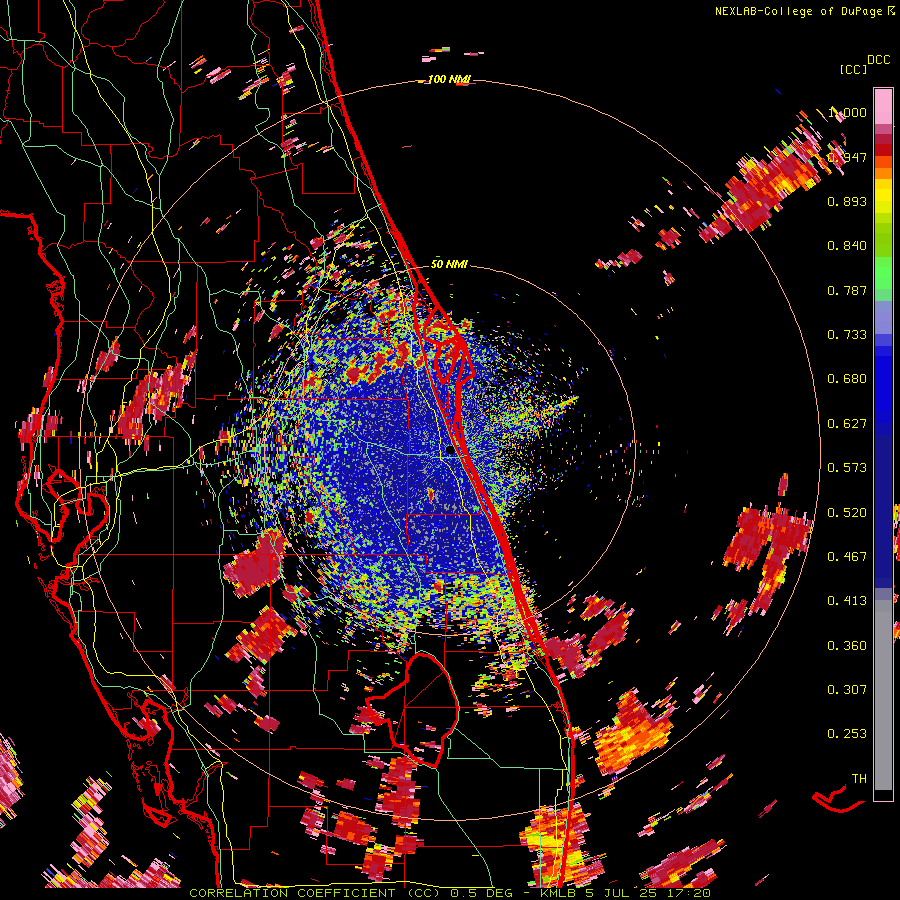Pick the light pink segment of the color bar

[x=883, y=106]
